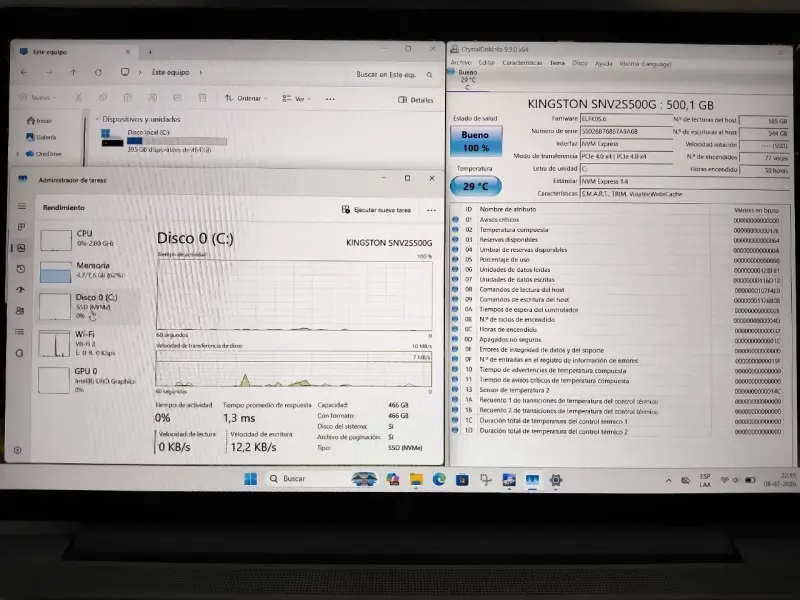Expand the OneDrive tree node
This screenshot has height=600, width=800.
pyautogui.click(x=17, y=154)
